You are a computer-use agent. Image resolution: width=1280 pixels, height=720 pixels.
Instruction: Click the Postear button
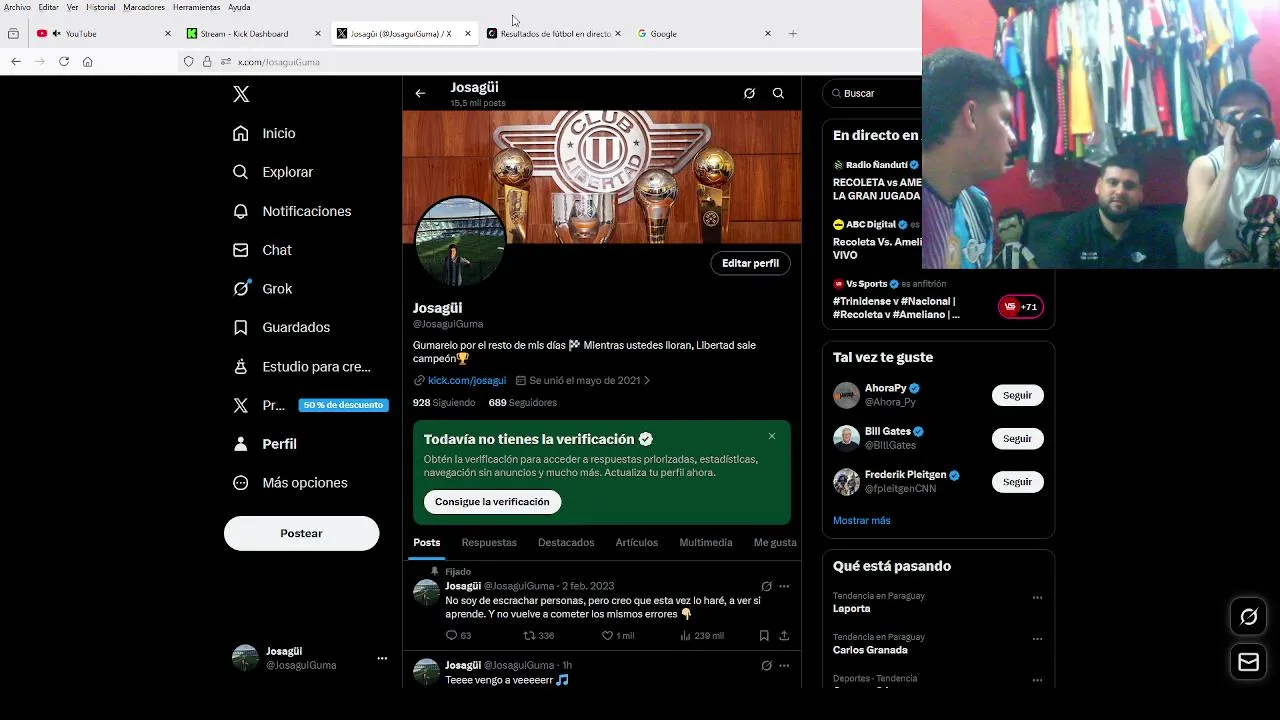(x=301, y=533)
